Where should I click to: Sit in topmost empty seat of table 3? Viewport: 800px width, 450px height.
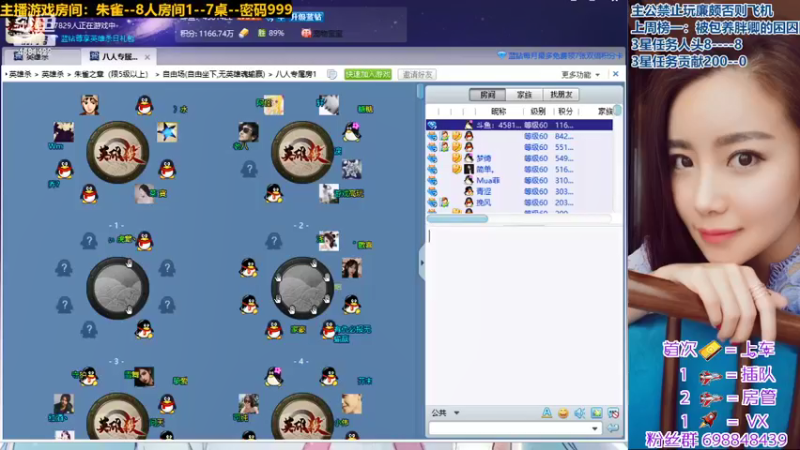[x=89, y=241]
